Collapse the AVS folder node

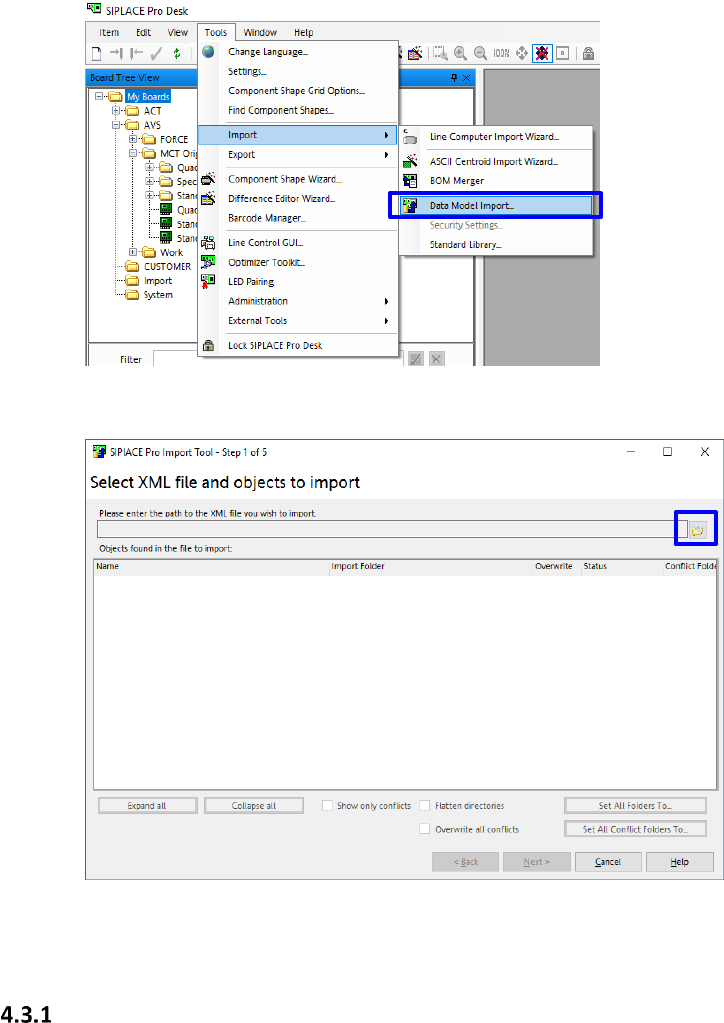coord(116,125)
